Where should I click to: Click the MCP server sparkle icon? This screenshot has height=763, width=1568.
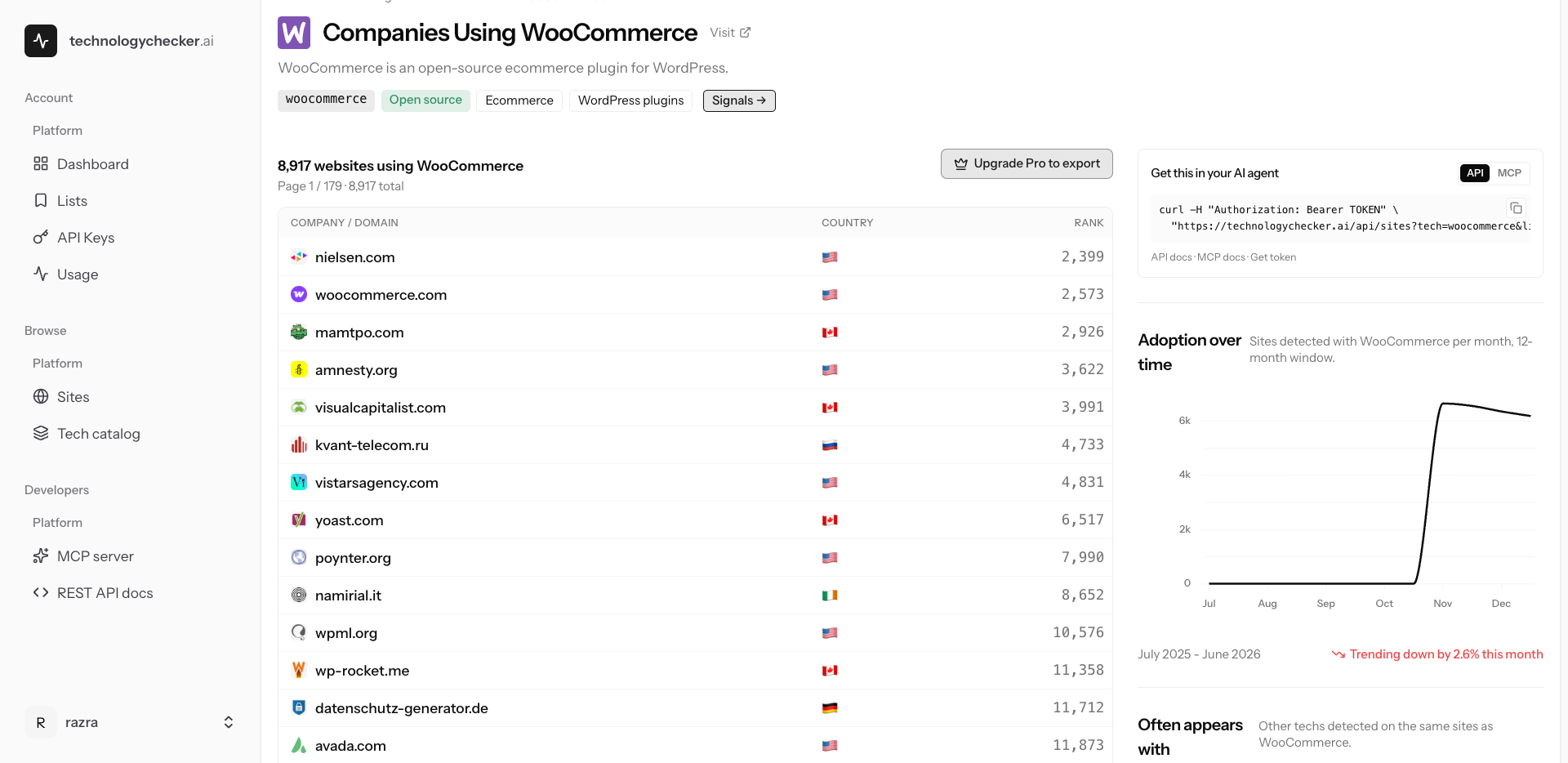41,556
